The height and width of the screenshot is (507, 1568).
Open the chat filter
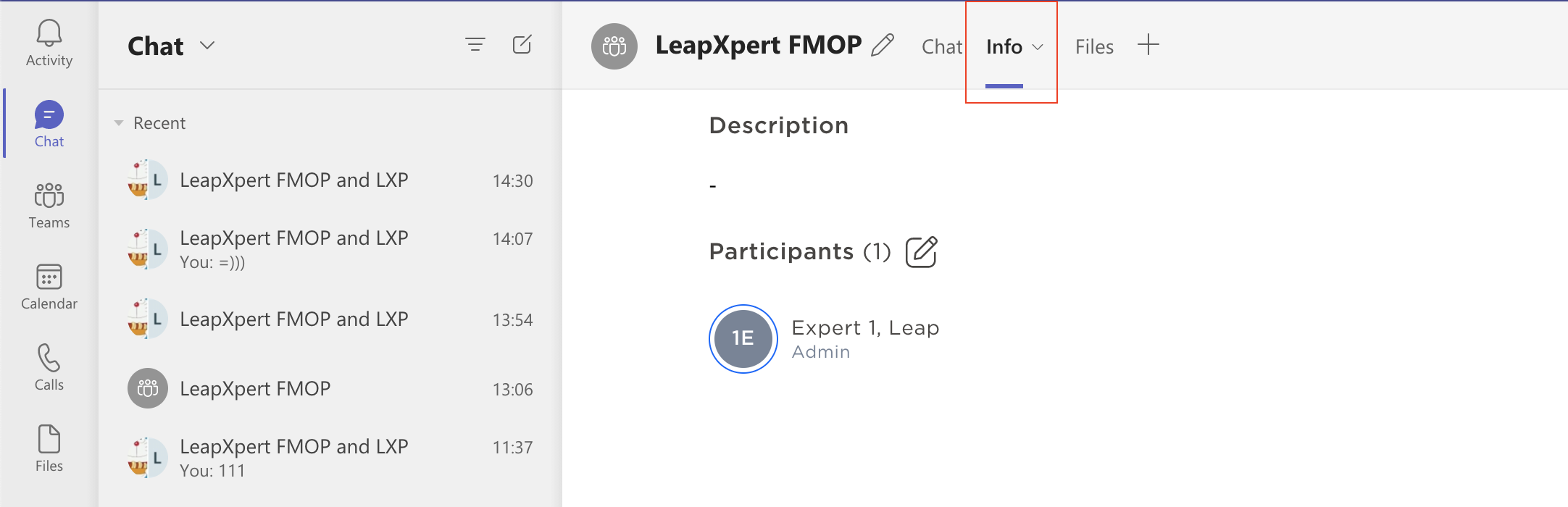(x=475, y=45)
